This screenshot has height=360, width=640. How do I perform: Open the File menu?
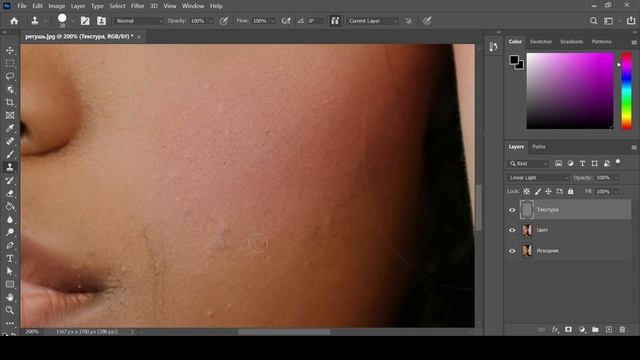22,6
